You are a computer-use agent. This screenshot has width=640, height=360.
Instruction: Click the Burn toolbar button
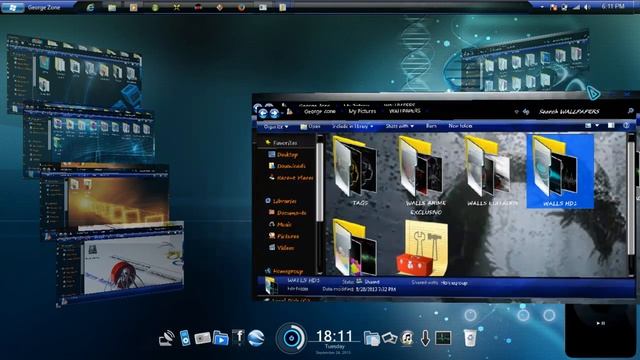pyautogui.click(x=431, y=126)
